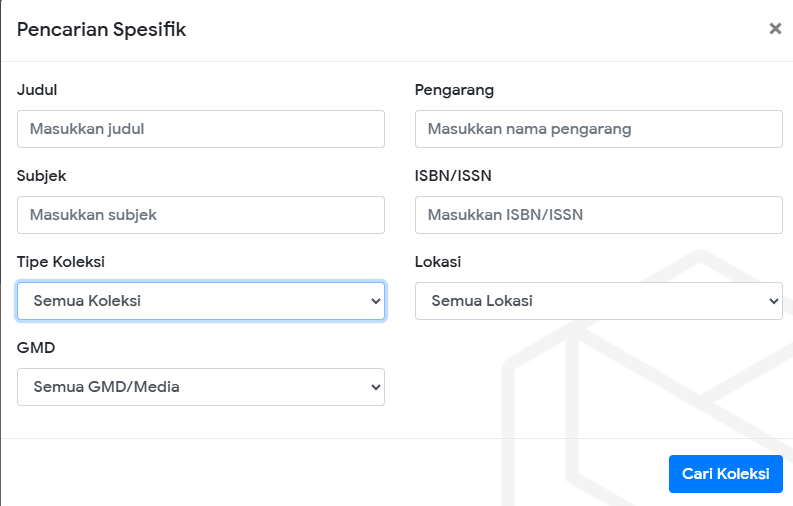Click the Tipe Koleksi label
The width and height of the screenshot is (793, 506).
coord(61,262)
